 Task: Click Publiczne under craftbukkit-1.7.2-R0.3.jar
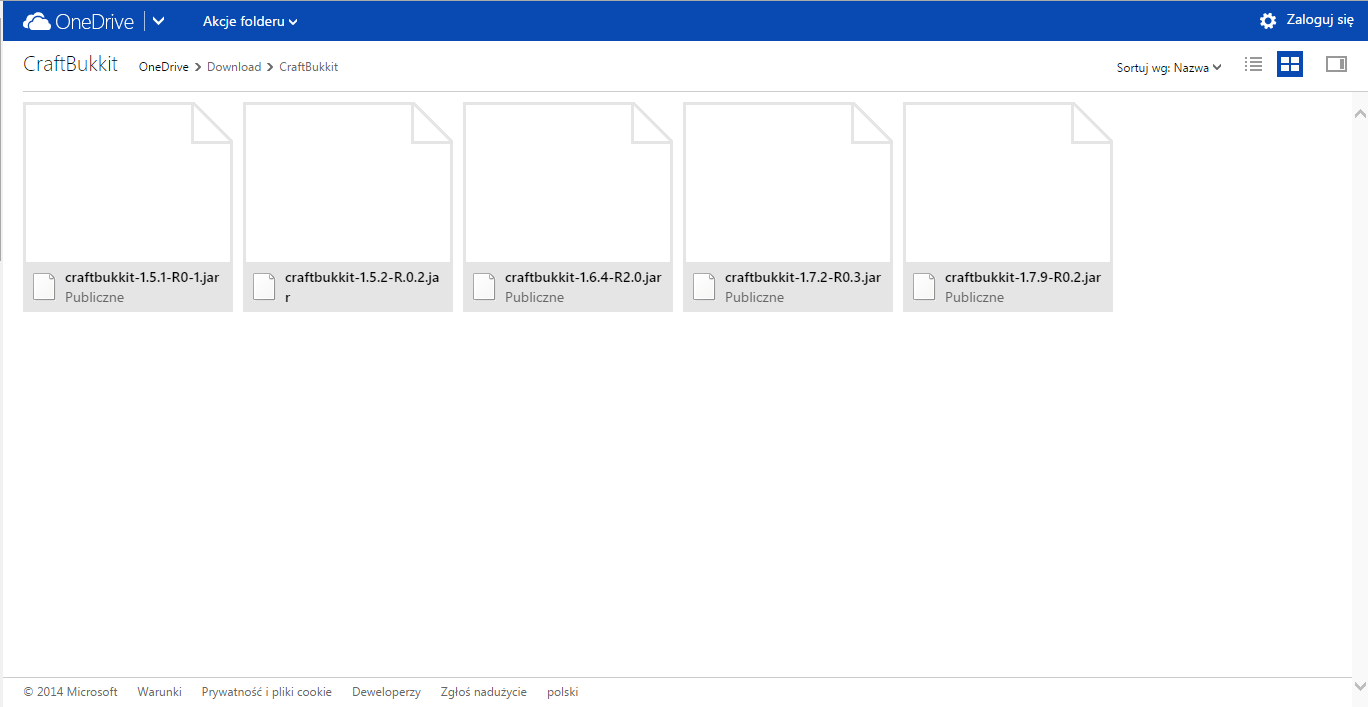[755, 297]
